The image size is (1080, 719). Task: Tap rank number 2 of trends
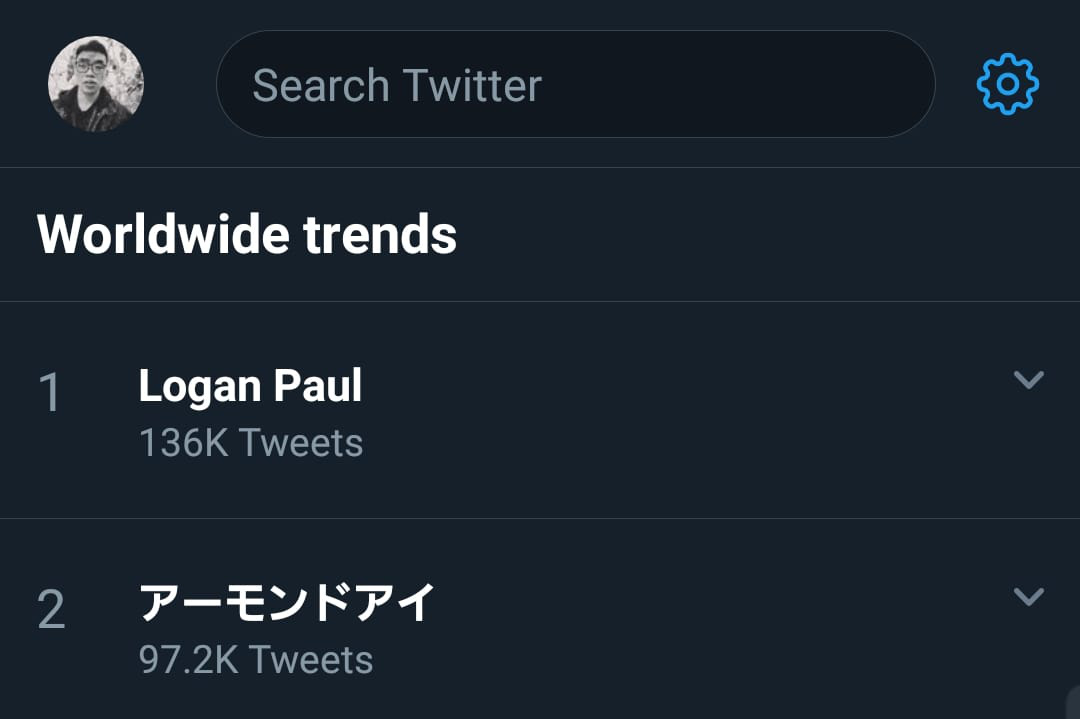point(51,609)
